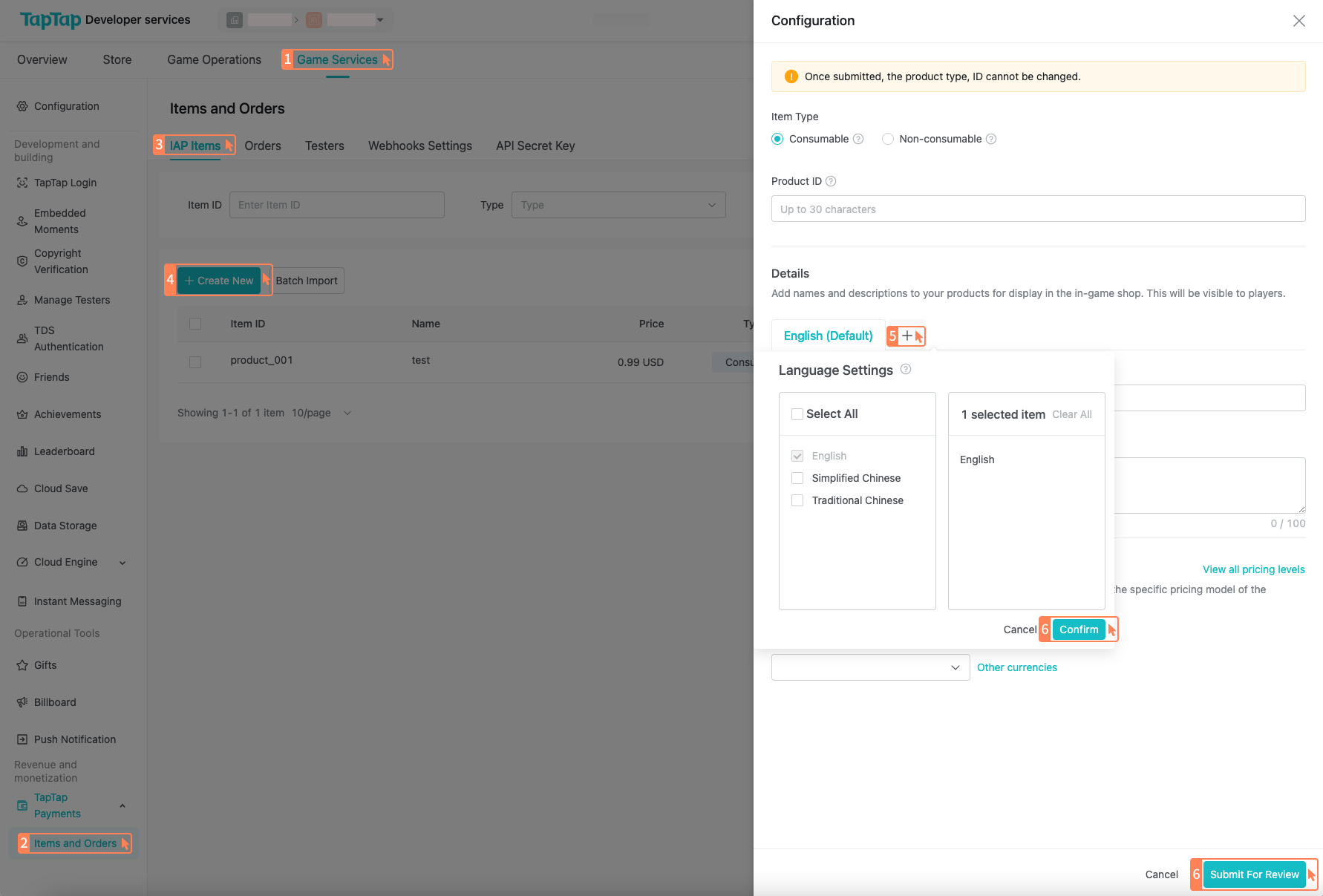The image size is (1323, 896).
Task: Click the Data Storage icon
Action: pyautogui.click(x=22, y=526)
